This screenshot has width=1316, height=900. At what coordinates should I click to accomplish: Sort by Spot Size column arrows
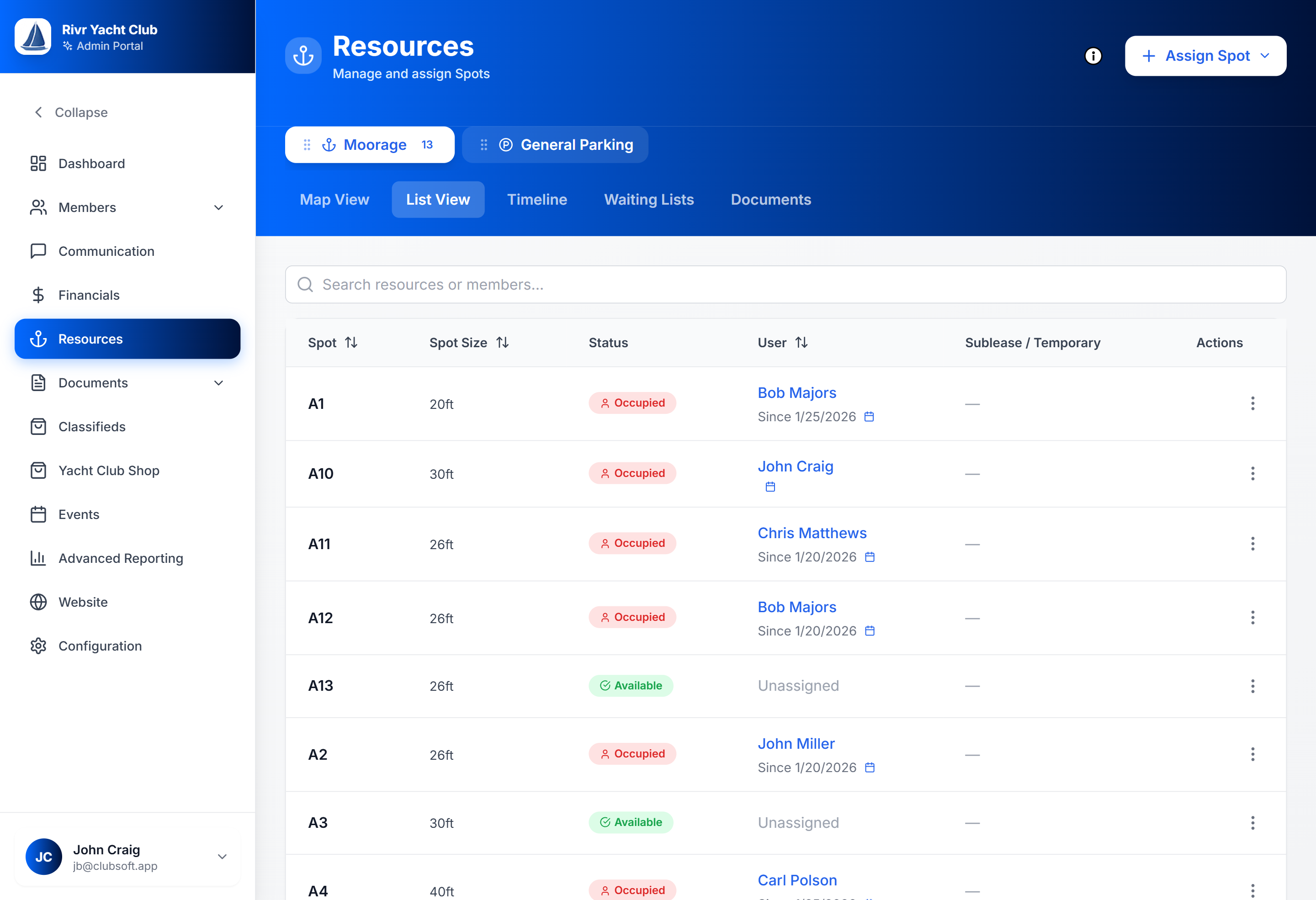pyautogui.click(x=502, y=343)
